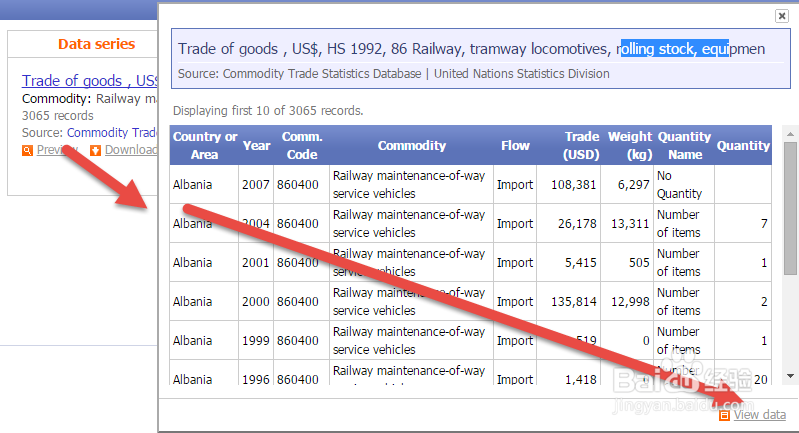
Task: Click the Import cell in the 2001 row
Action: [515, 262]
